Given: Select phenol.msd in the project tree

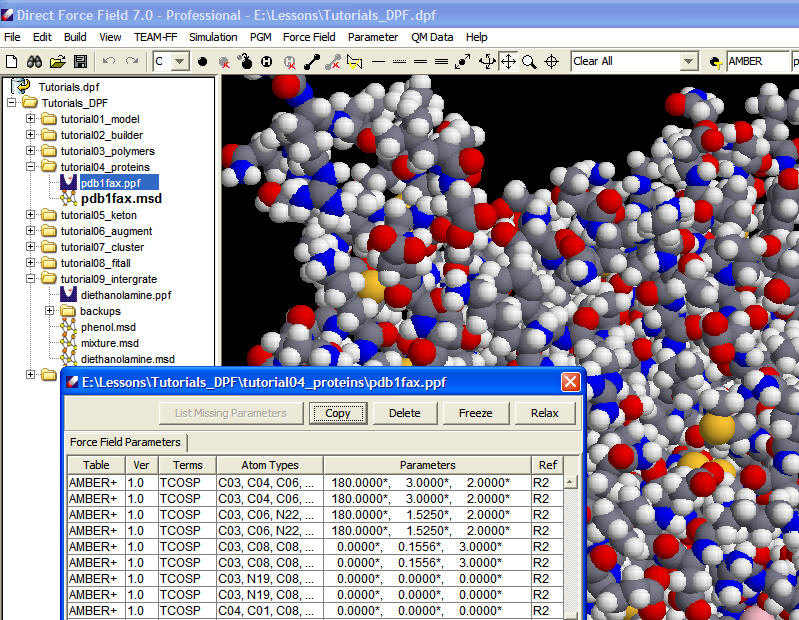Looking at the screenshot, I should tap(108, 327).
